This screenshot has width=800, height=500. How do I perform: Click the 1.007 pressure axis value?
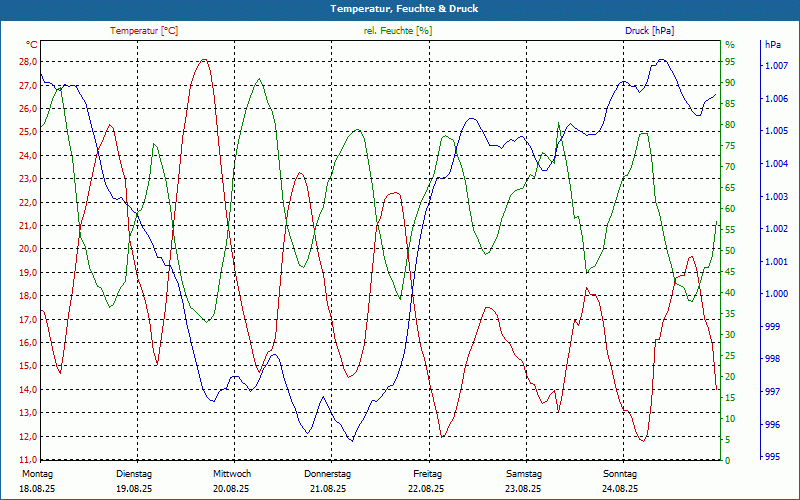(775, 66)
